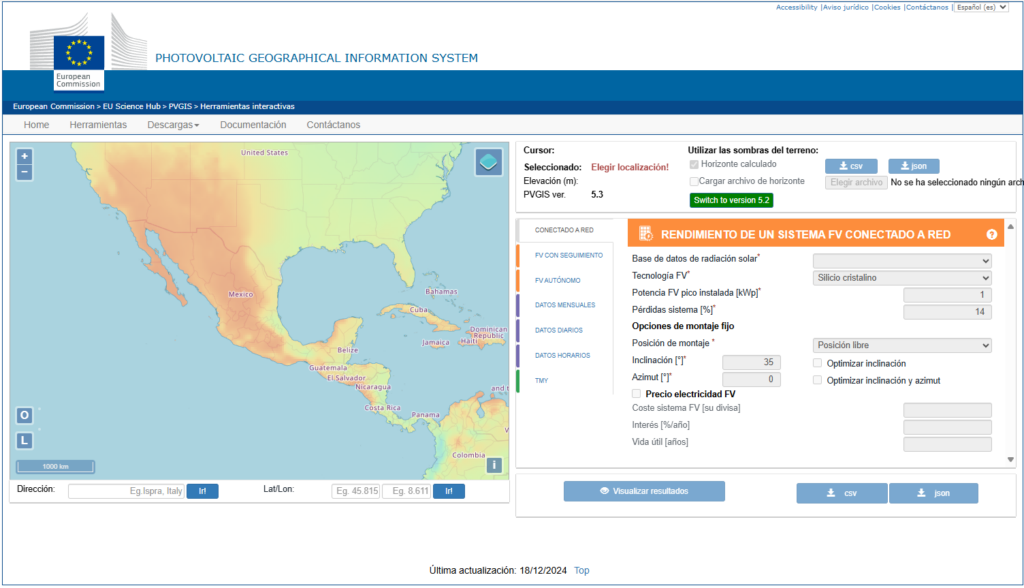Viewport: 1024px width, 588px height.
Task: Click the Interés input field
Action: 948,427
